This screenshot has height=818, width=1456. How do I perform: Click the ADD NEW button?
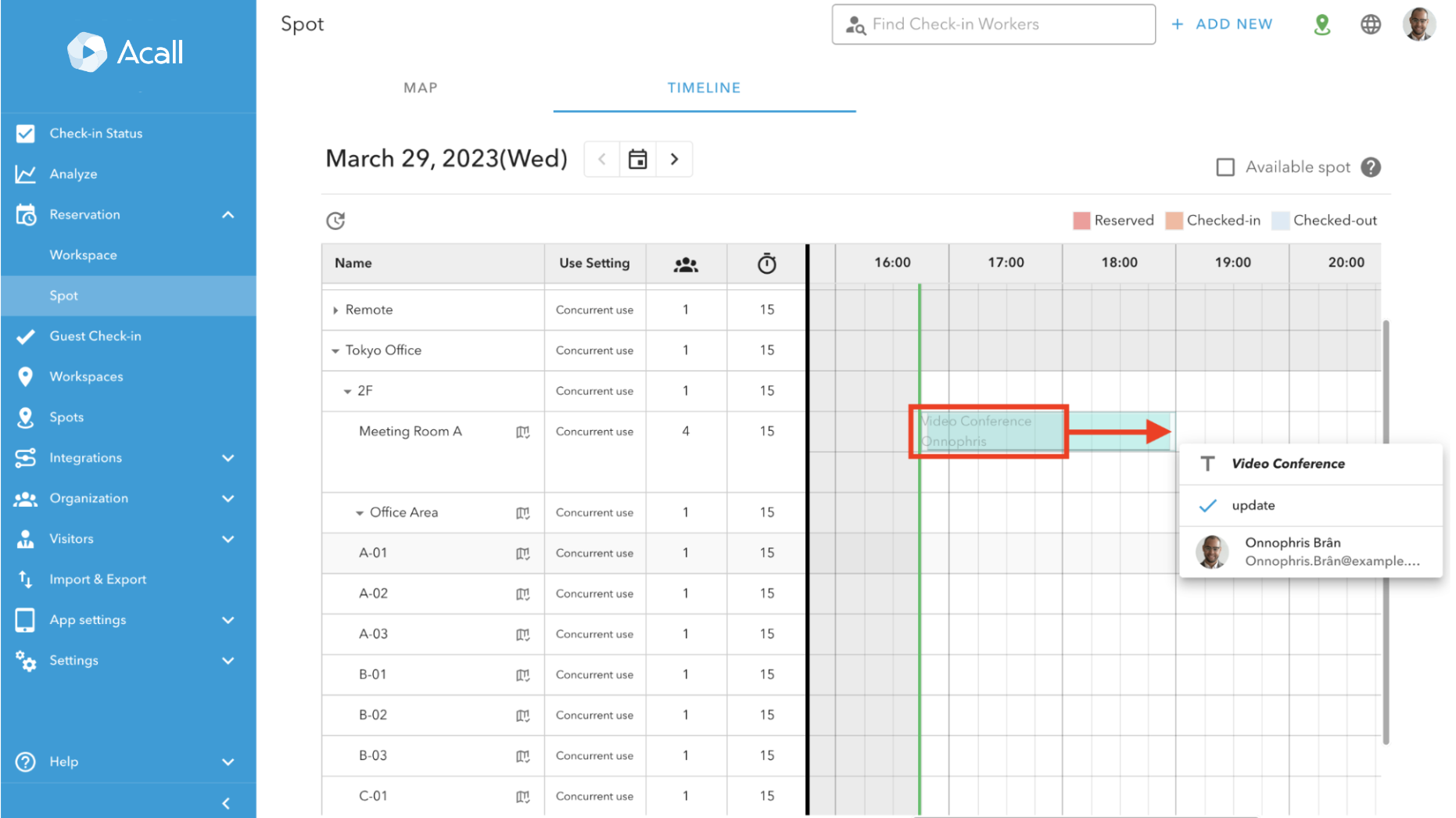(x=1222, y=23)
